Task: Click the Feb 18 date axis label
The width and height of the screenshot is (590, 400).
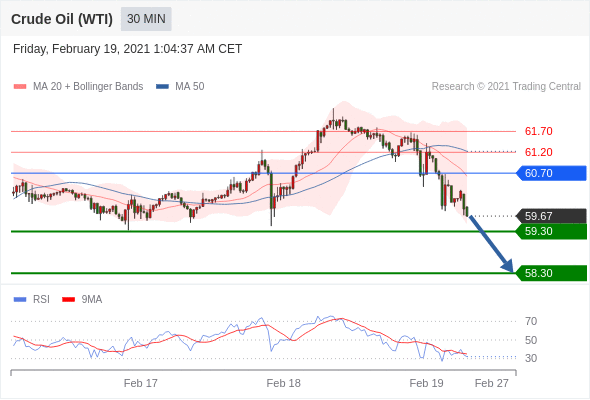Action: coord(283,383)
